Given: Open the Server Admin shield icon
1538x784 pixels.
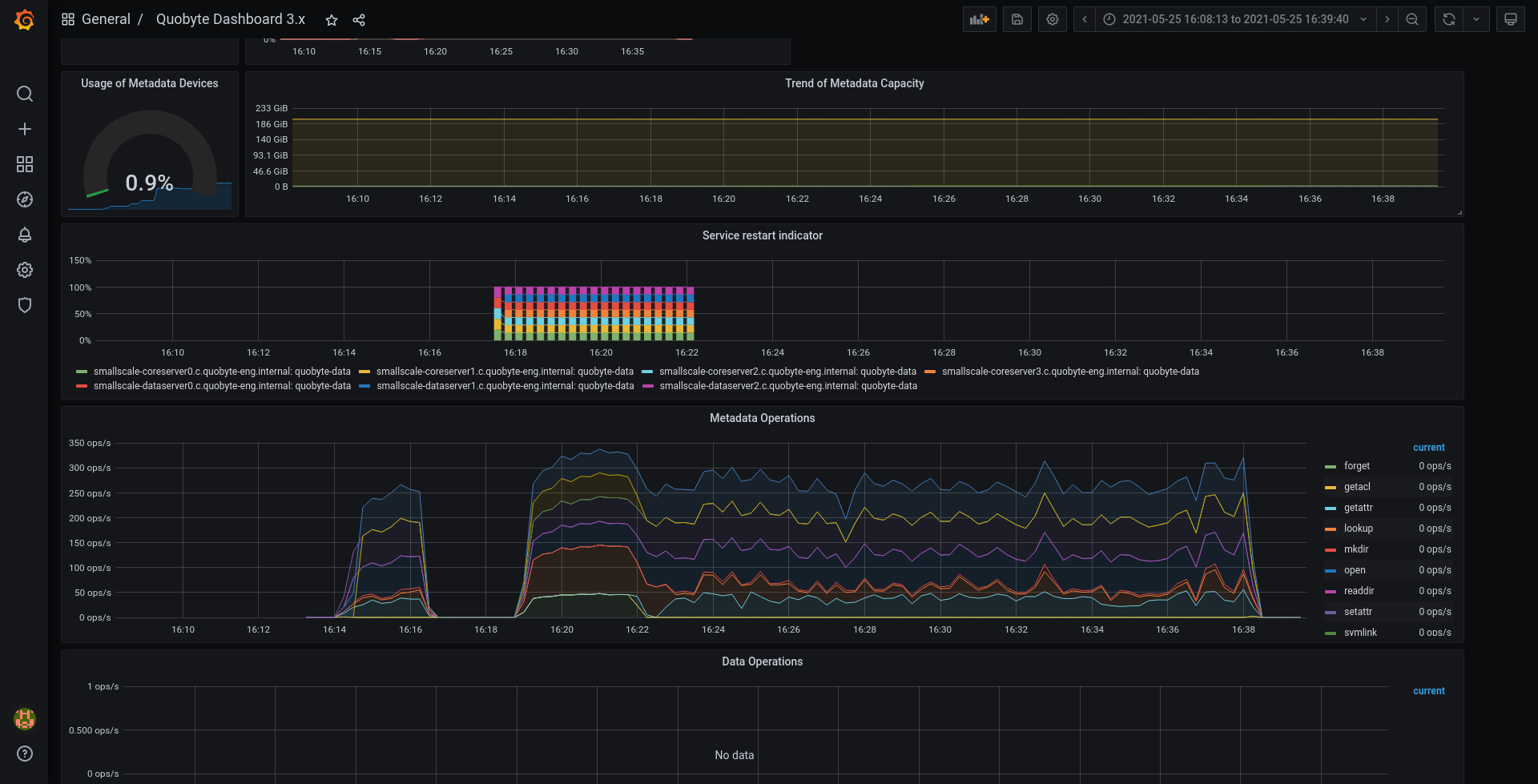Looking at the screenshot, I should point(25,305).
